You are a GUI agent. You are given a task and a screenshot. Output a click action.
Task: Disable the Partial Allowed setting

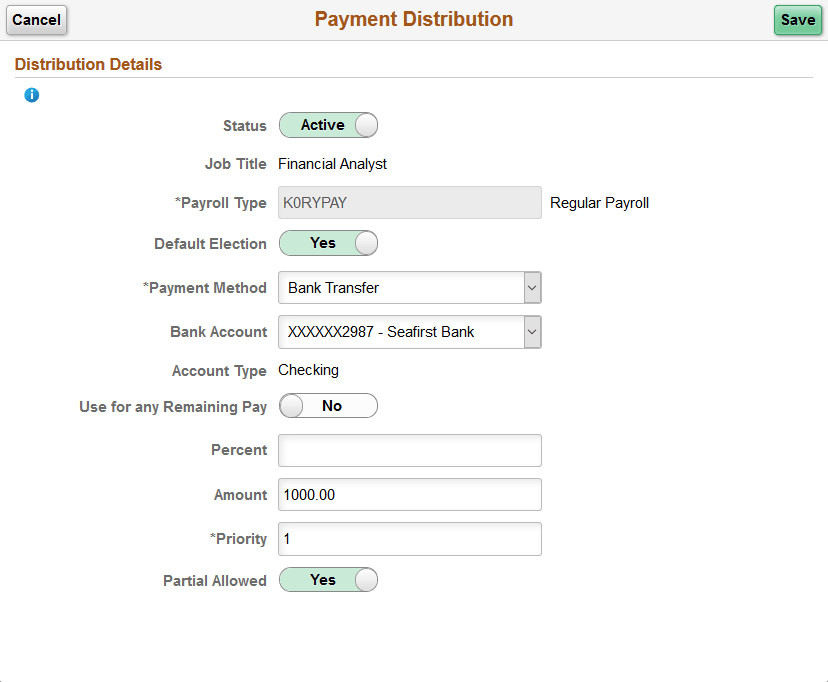click(328, 580)
